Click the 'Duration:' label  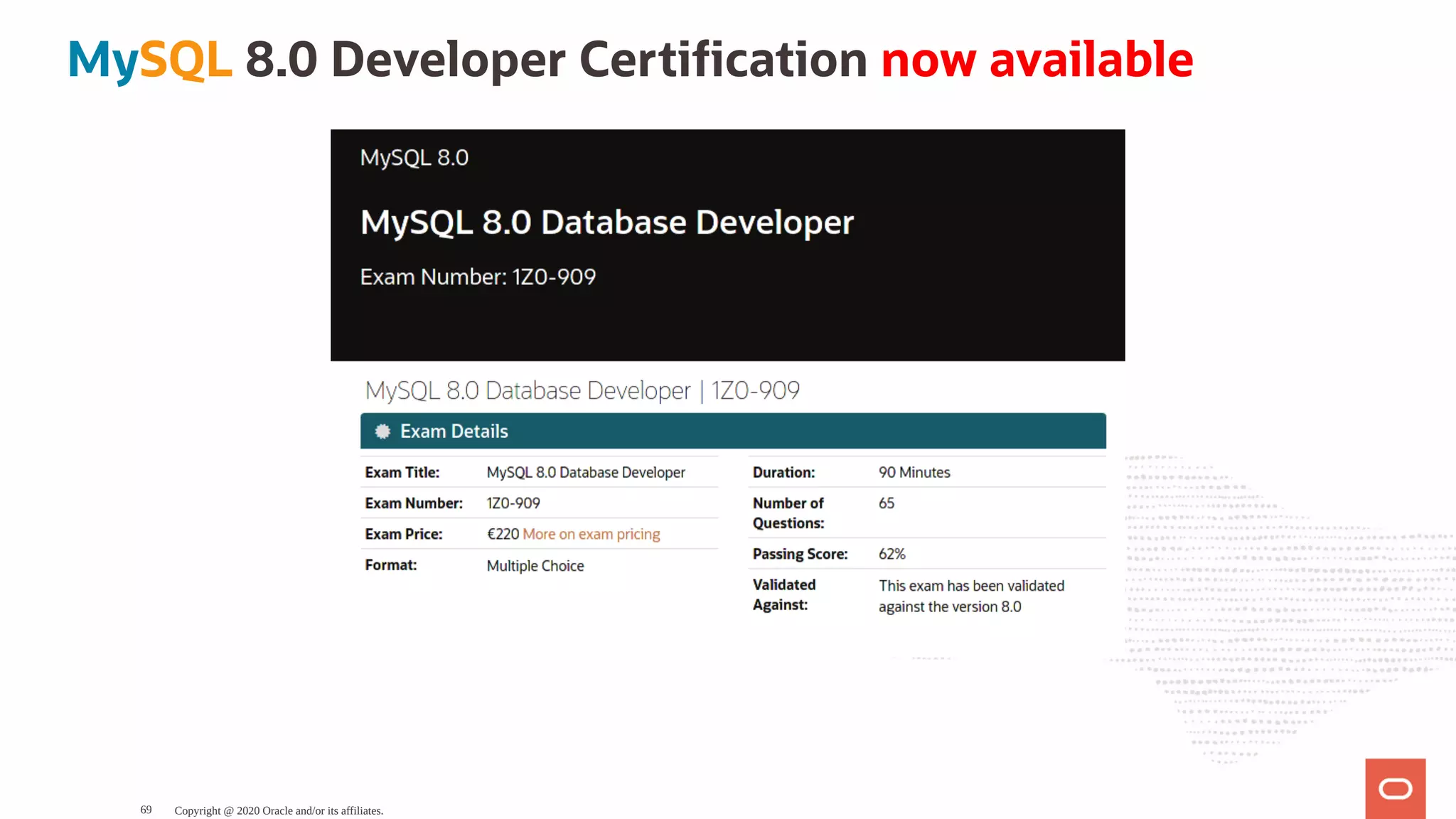784,472
